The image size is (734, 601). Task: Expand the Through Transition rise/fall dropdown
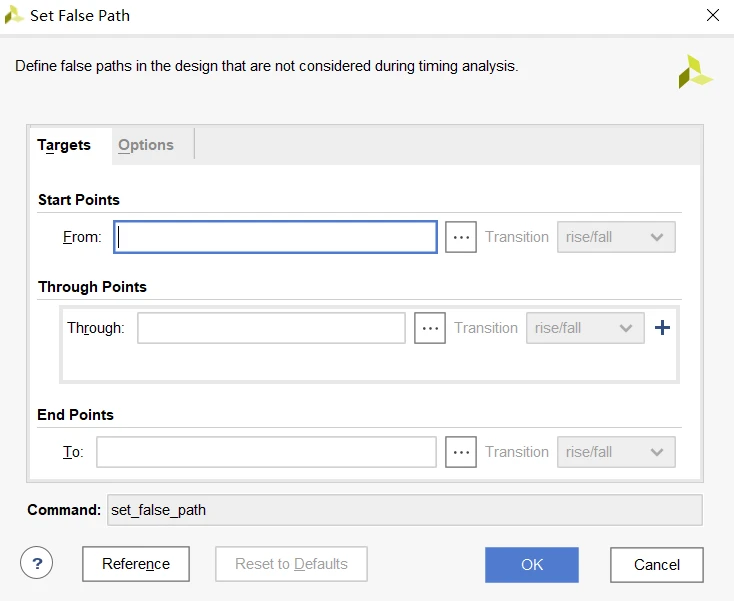585,328
